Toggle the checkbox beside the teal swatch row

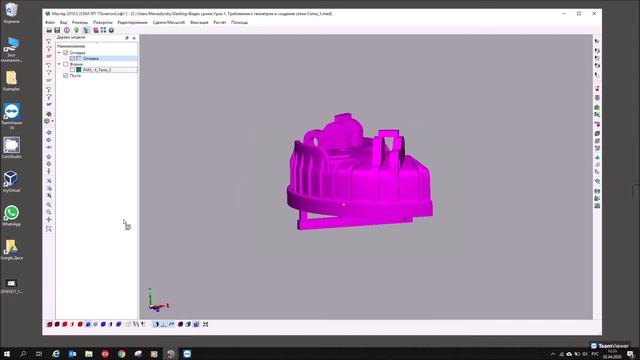point(72,70)
